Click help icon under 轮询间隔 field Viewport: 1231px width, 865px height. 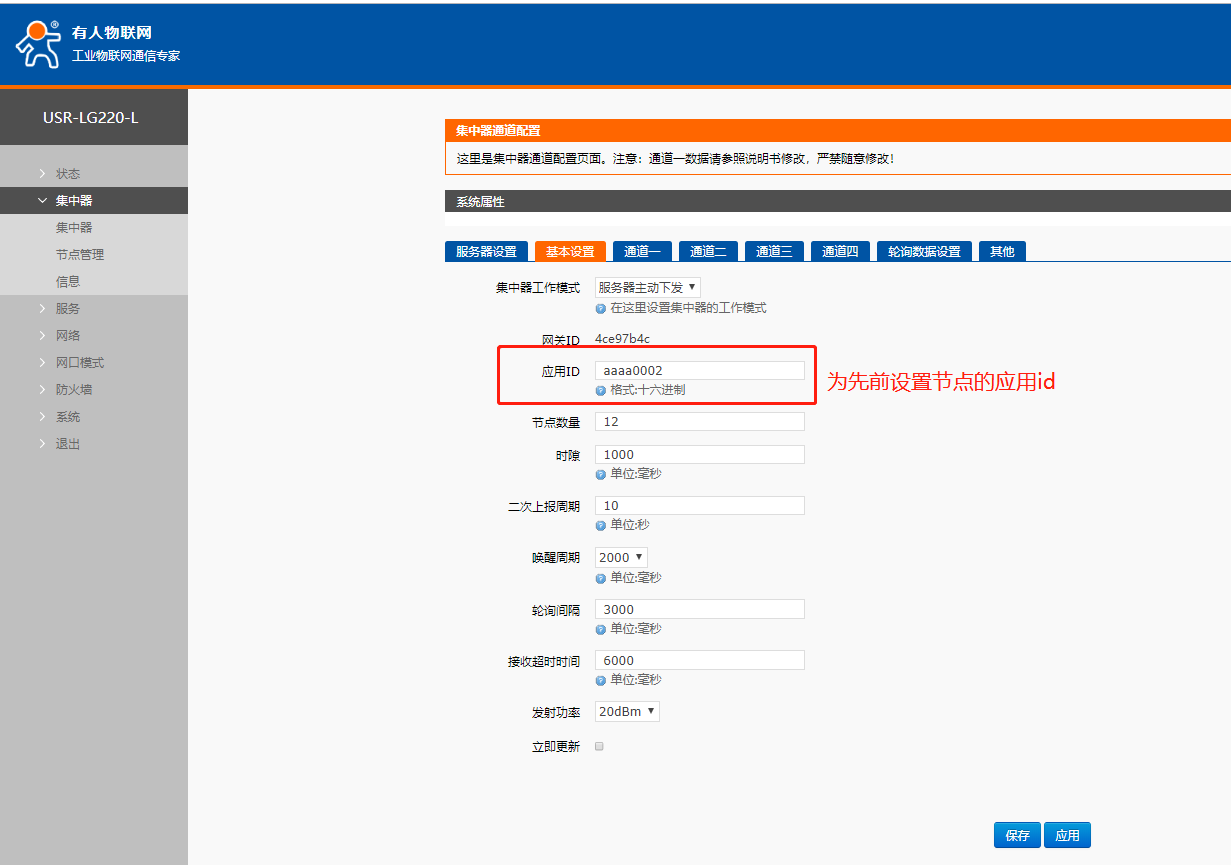pos(601,629)
